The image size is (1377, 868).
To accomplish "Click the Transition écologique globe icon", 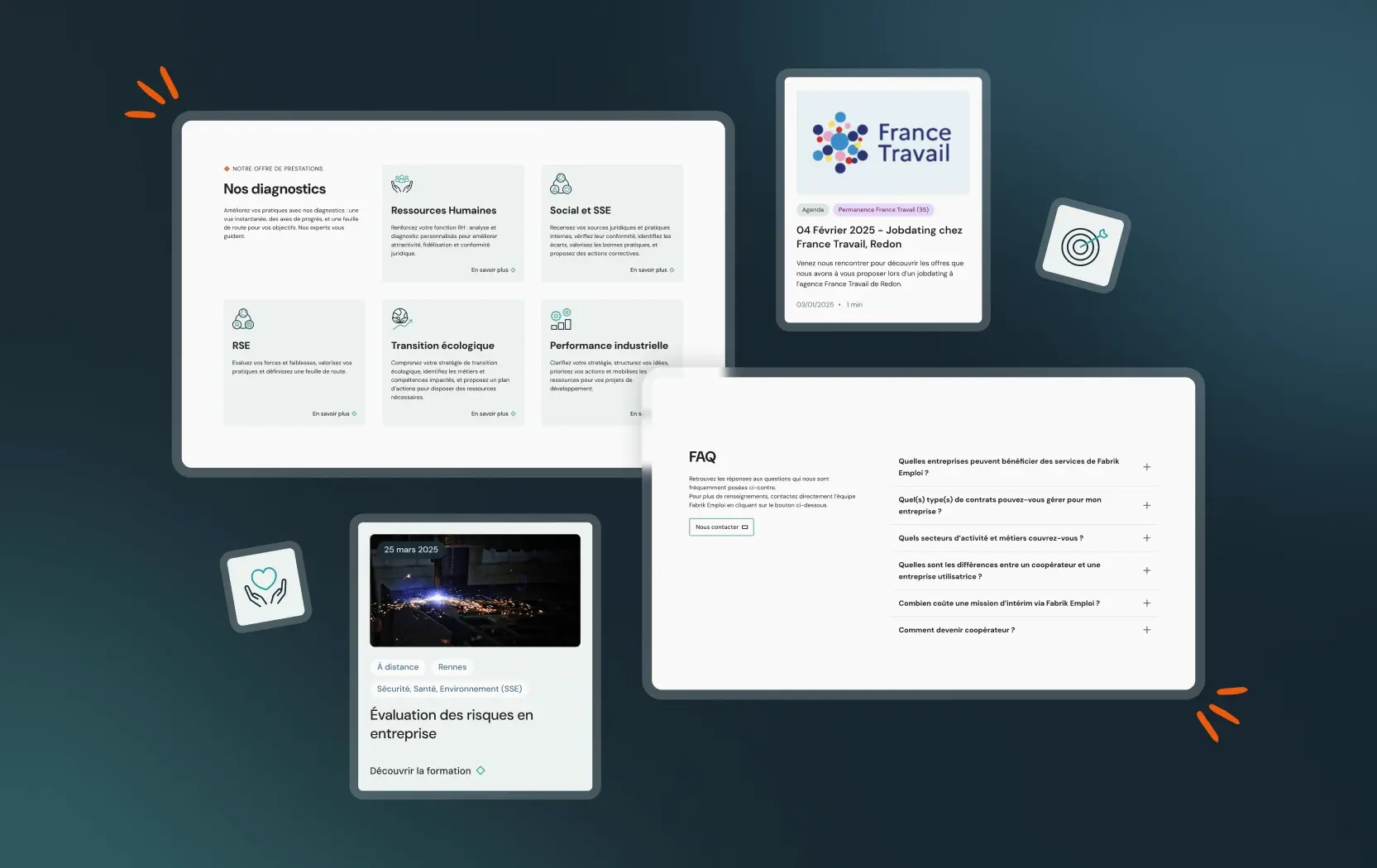I will pos(402,319).
